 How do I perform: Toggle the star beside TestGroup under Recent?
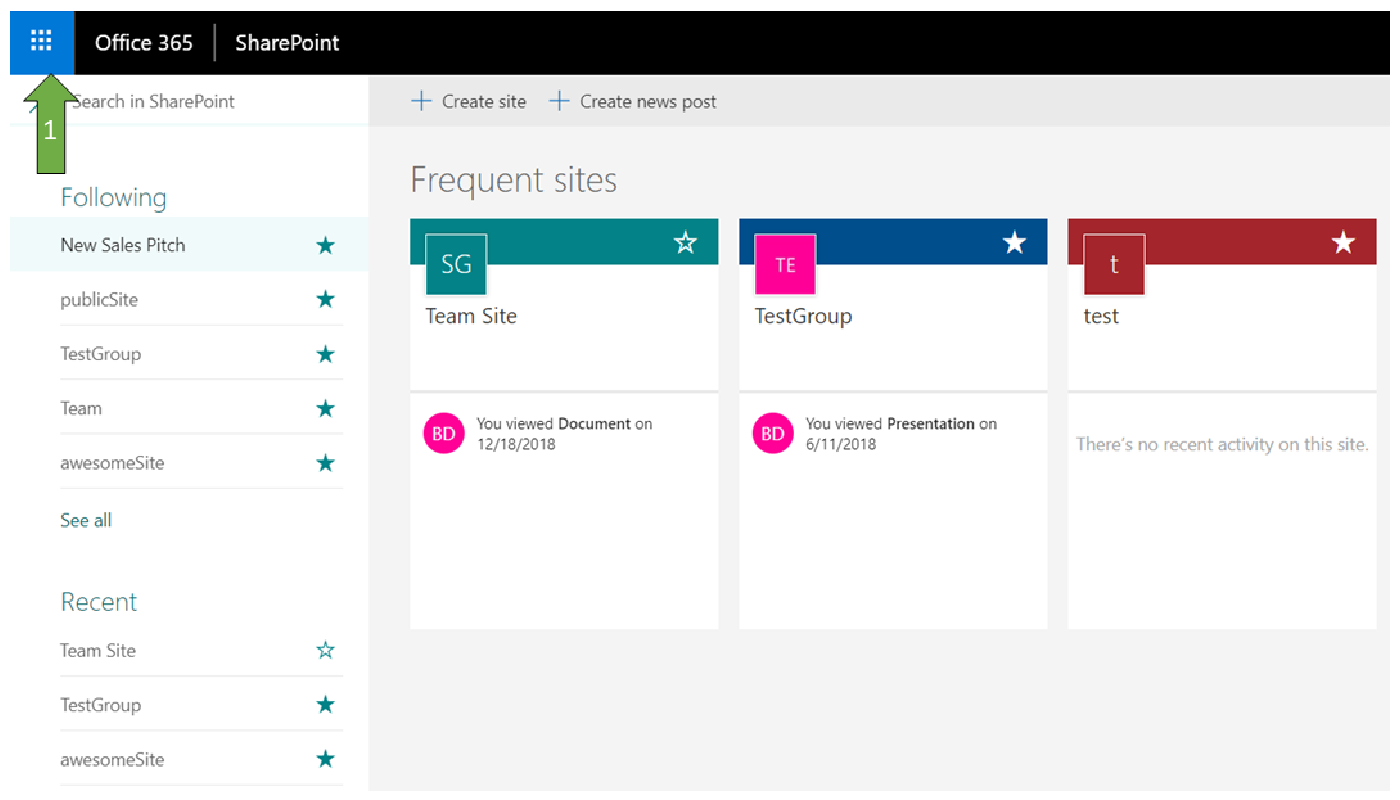click(325, 705)
